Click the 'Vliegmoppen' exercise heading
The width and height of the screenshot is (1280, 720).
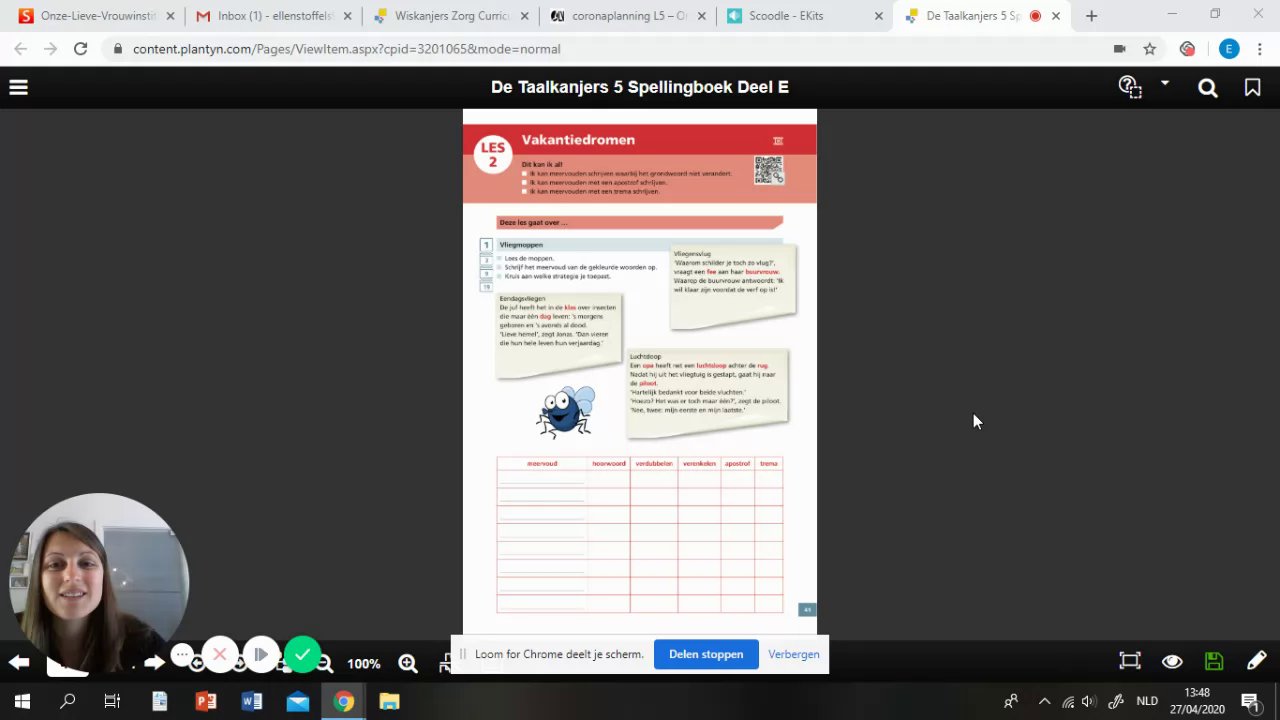(521, 245)
